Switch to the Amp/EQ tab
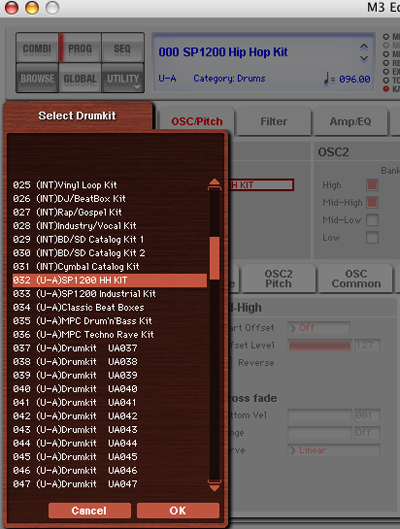Screen dimensions: 400x529 350,121
